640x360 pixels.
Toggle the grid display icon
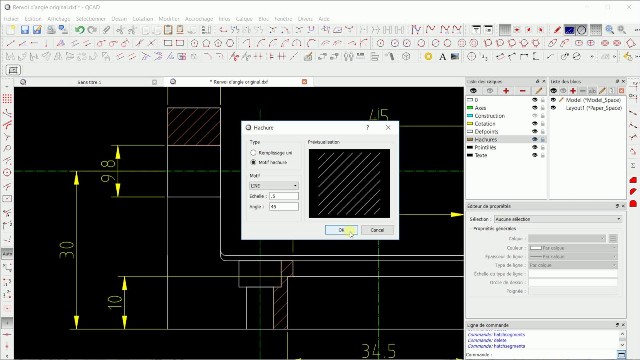596,30
